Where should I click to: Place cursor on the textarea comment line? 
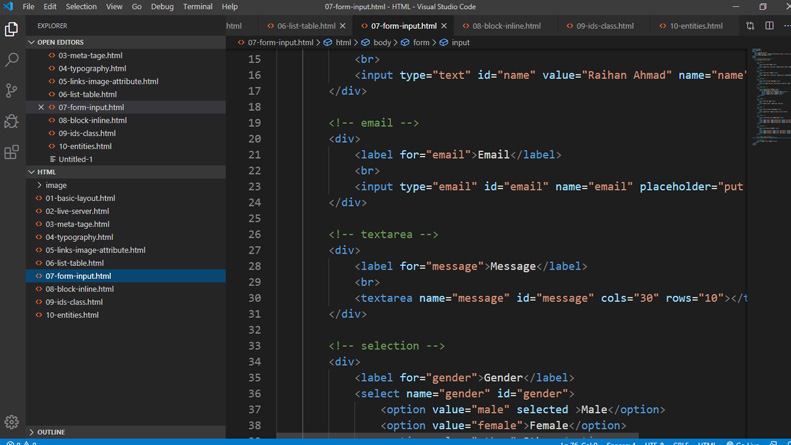click(x=383, y=235)
